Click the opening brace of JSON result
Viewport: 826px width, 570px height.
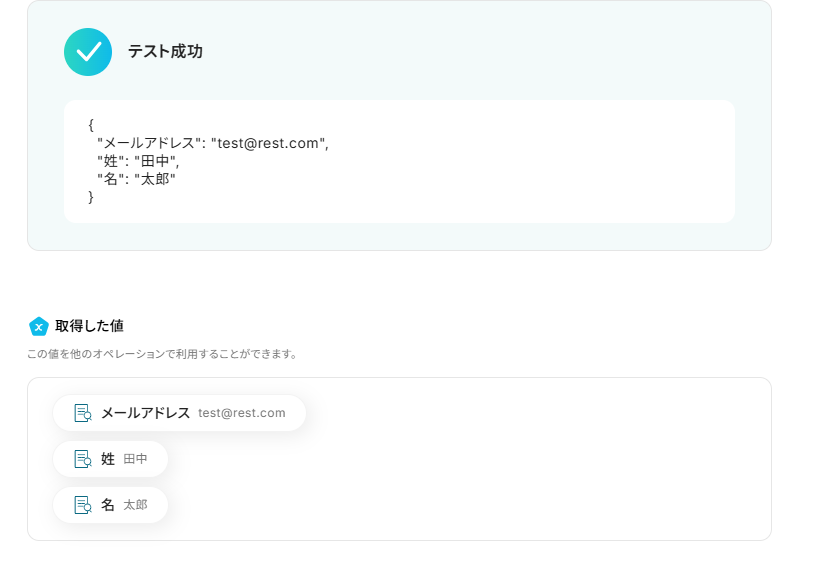[x=91, y=125]
